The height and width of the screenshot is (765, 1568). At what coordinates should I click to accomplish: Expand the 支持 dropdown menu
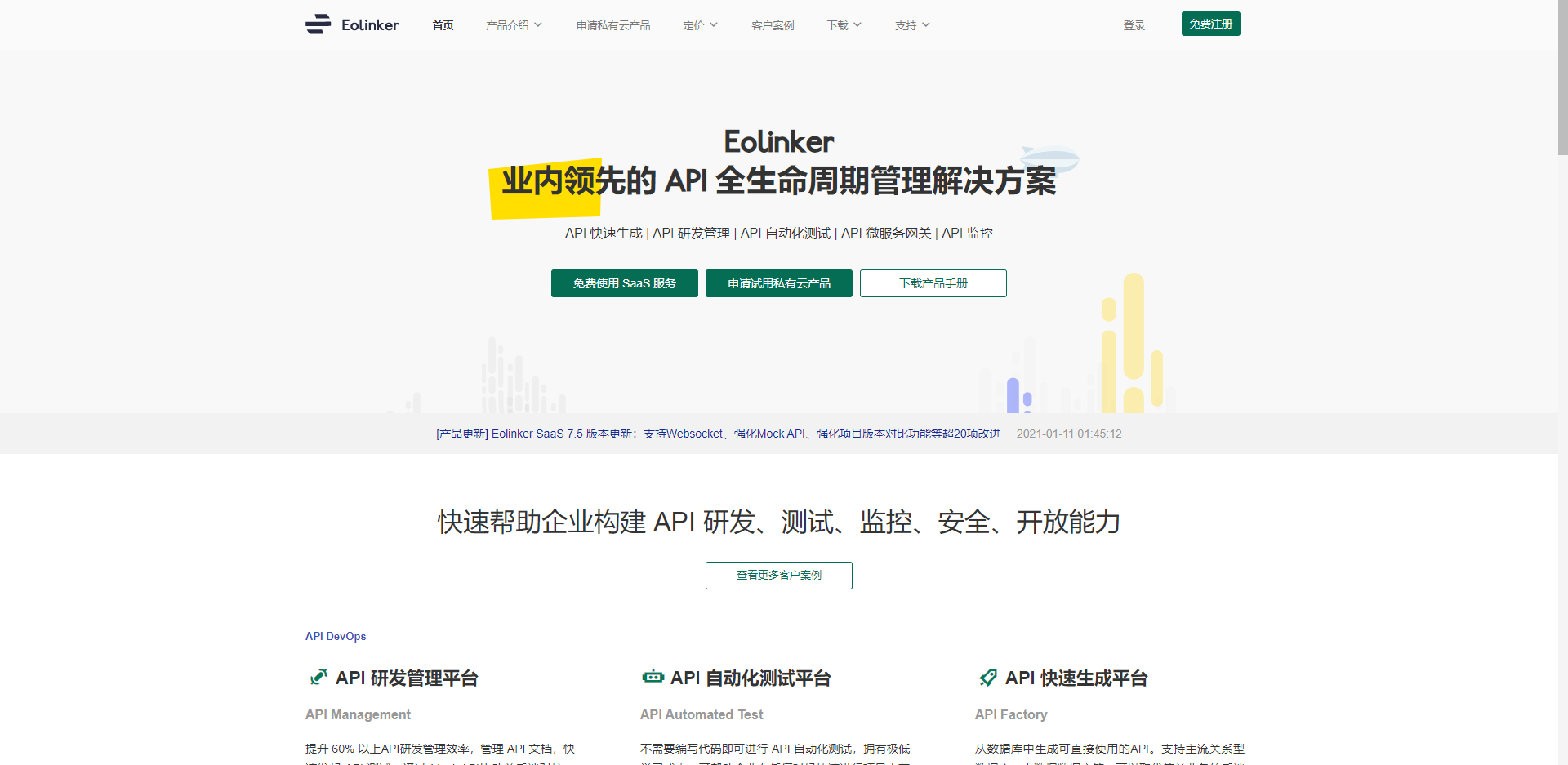tap(912, 25)
